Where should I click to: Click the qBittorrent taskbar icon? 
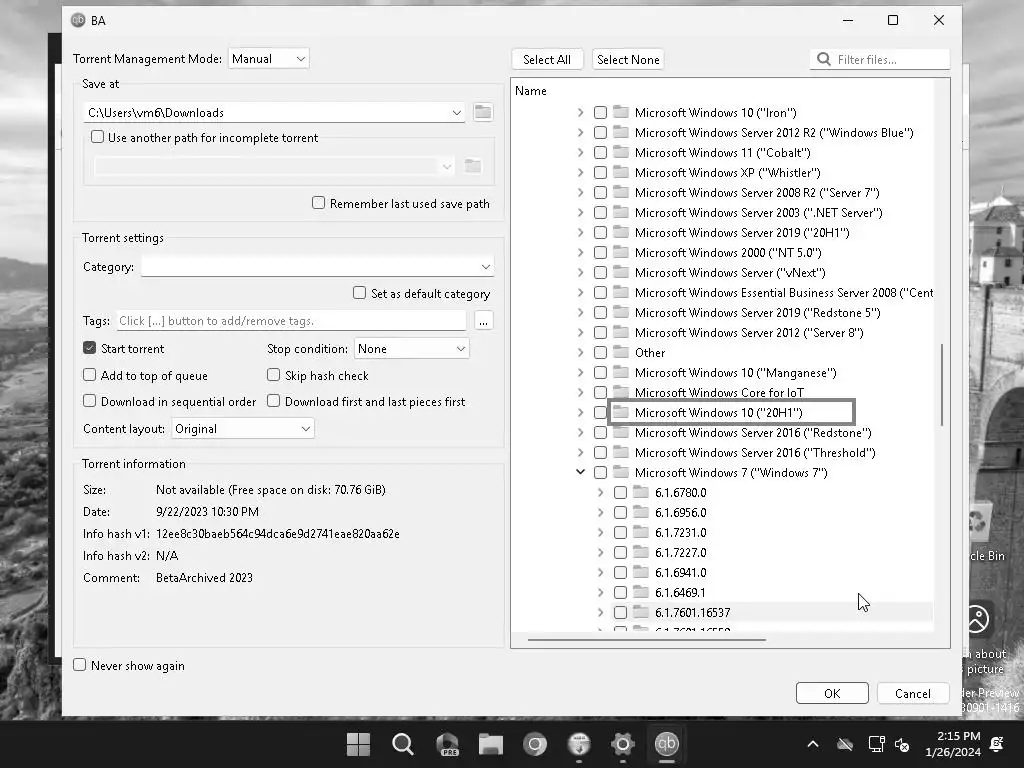[x=666, y=744]
